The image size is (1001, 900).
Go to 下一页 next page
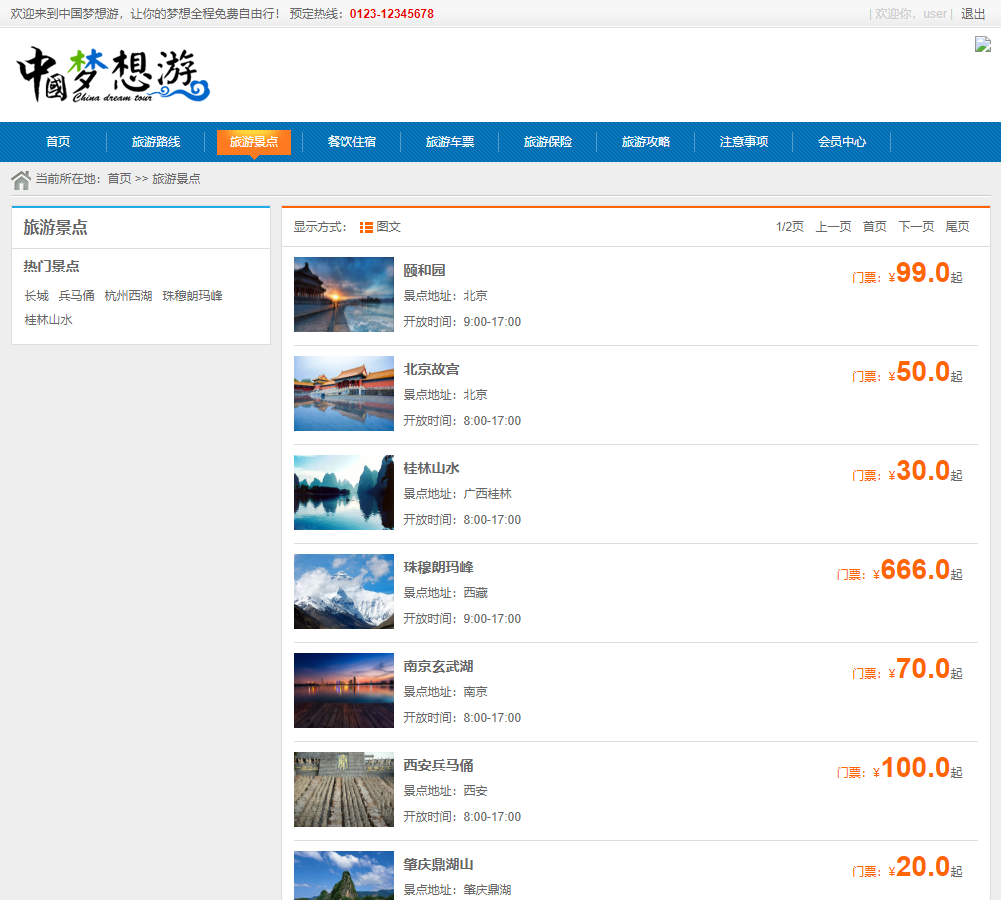click(916, 227)
